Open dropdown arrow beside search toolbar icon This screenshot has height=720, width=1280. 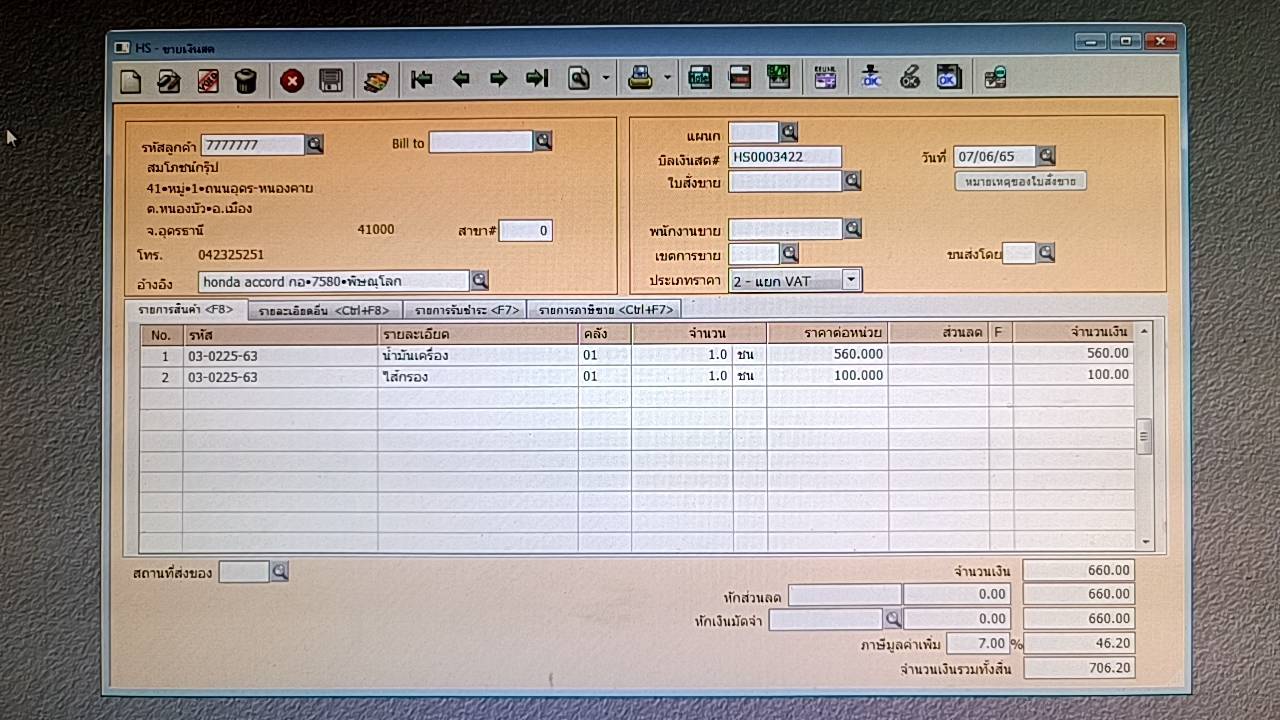606,79
